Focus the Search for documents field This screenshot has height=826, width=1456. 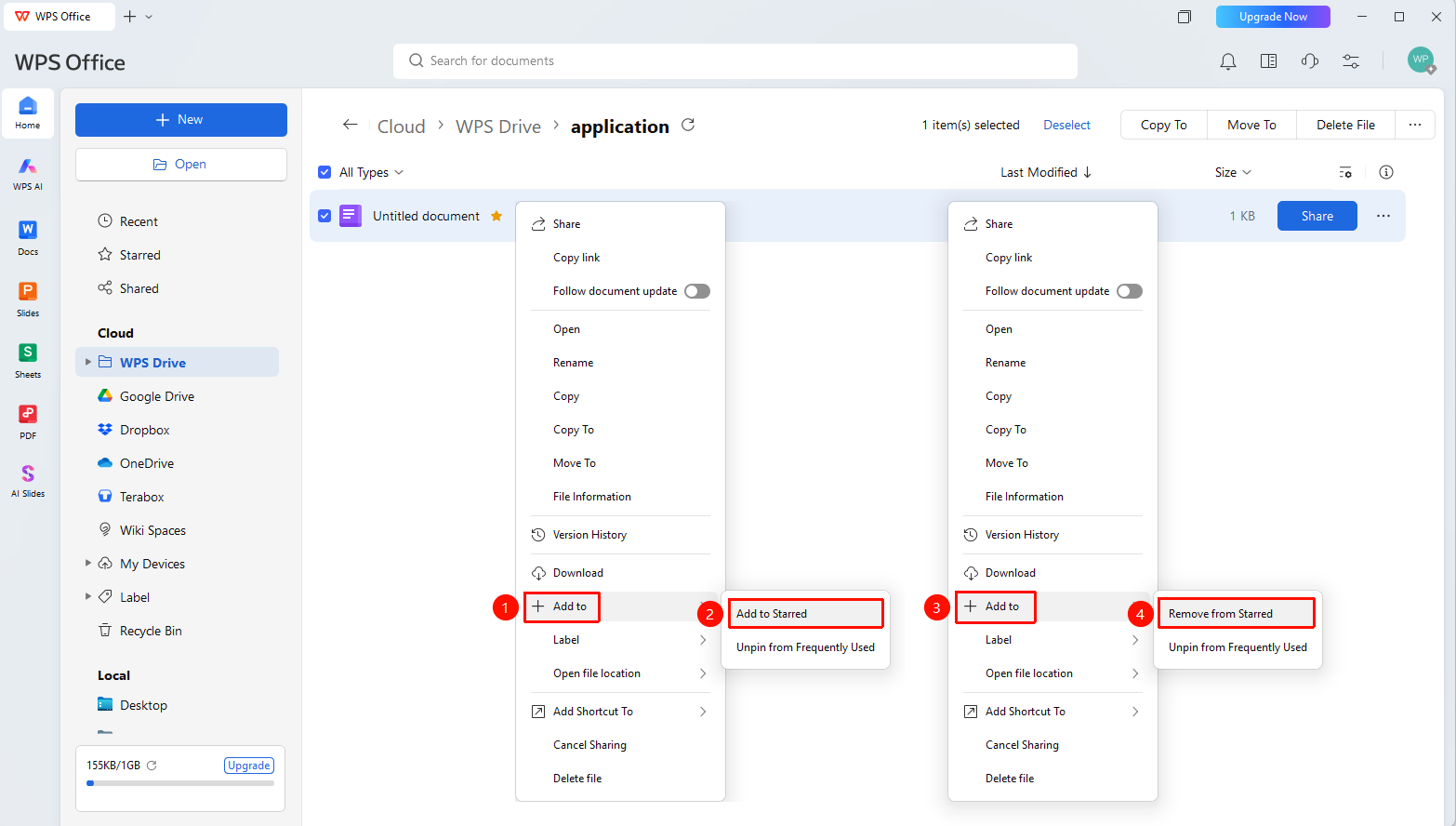coord(735,61)
